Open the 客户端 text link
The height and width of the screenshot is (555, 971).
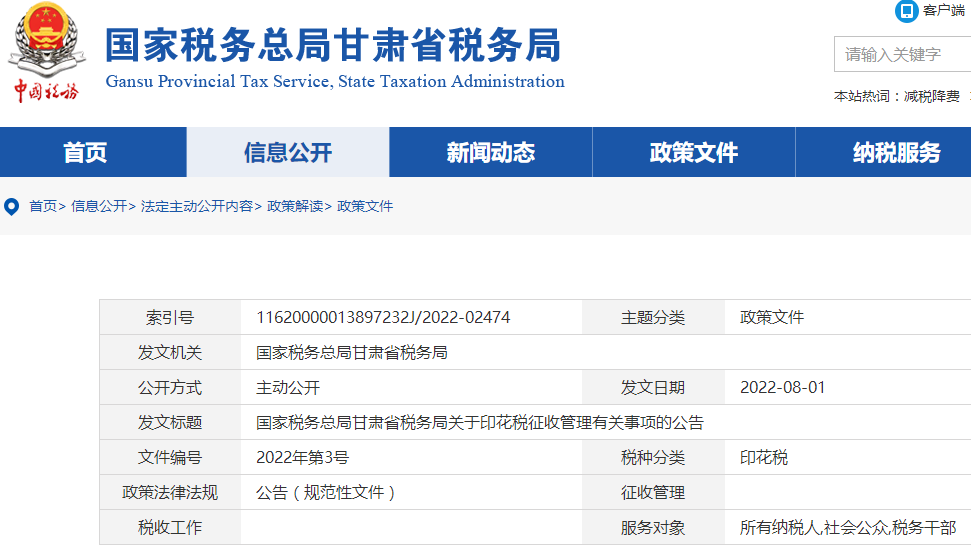[943, 11]
